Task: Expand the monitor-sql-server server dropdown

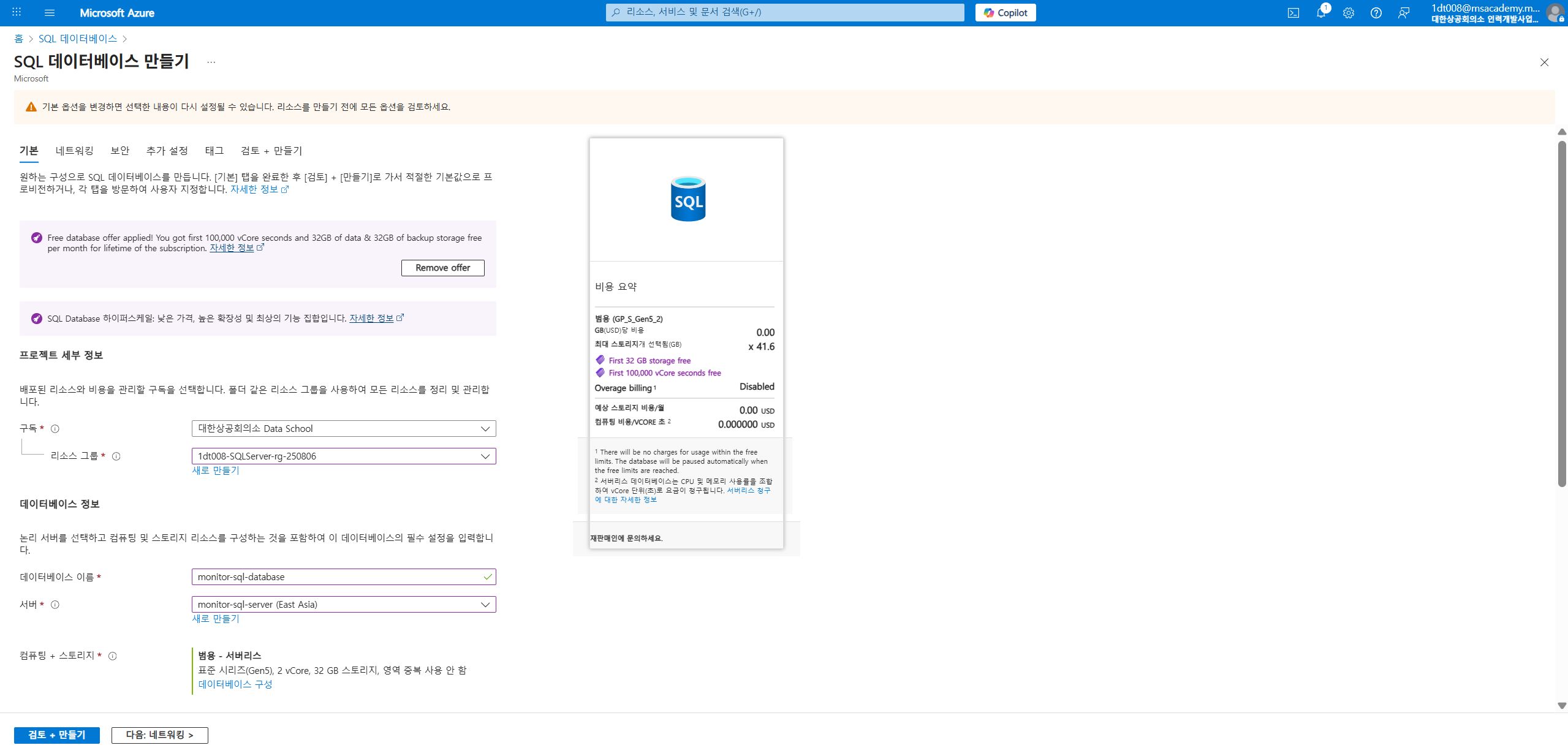Action: [x=343, y=605]
